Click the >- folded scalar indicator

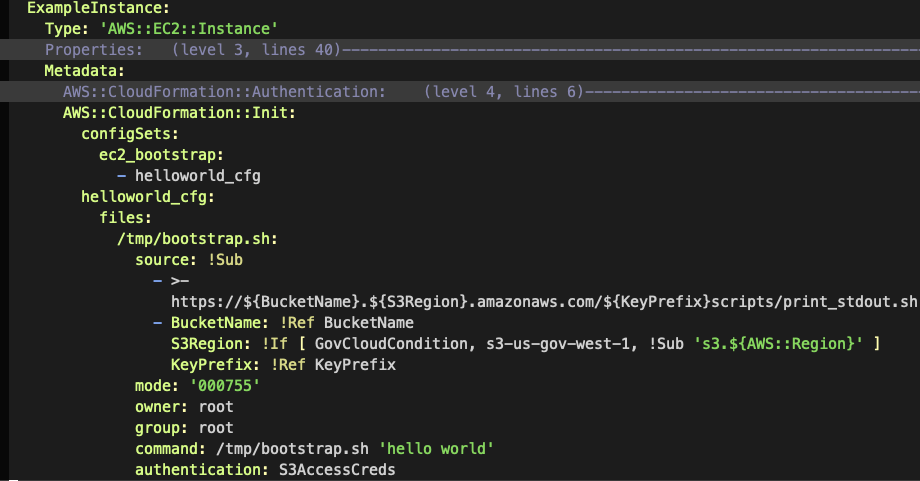(x=180, y=281)
